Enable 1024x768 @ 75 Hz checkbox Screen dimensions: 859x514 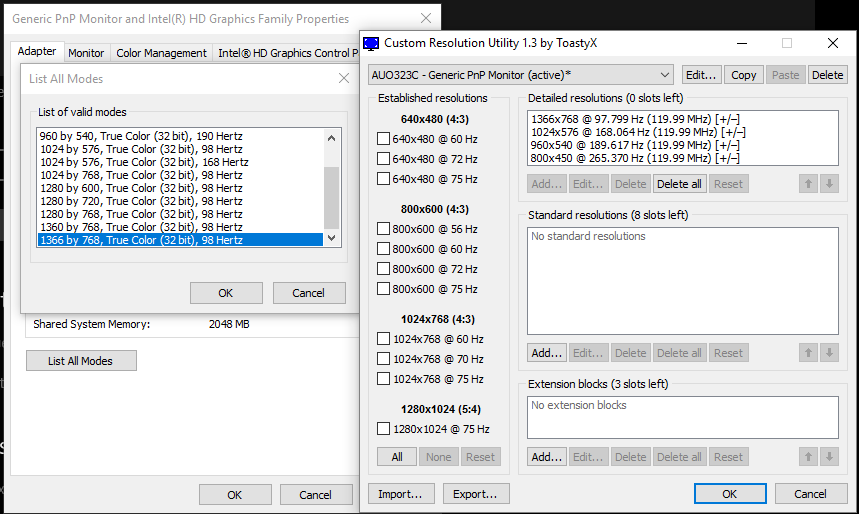tap(383, 379)
